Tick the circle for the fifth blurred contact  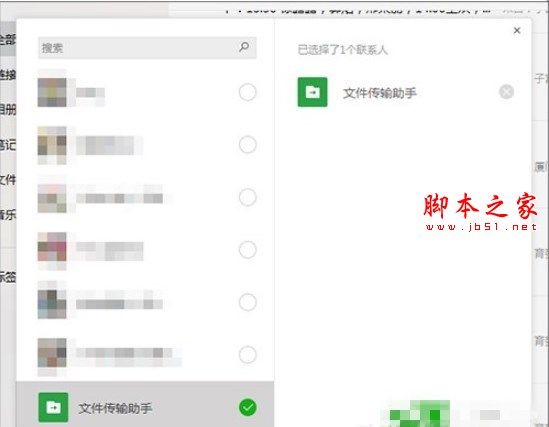(x=248, y=302)
